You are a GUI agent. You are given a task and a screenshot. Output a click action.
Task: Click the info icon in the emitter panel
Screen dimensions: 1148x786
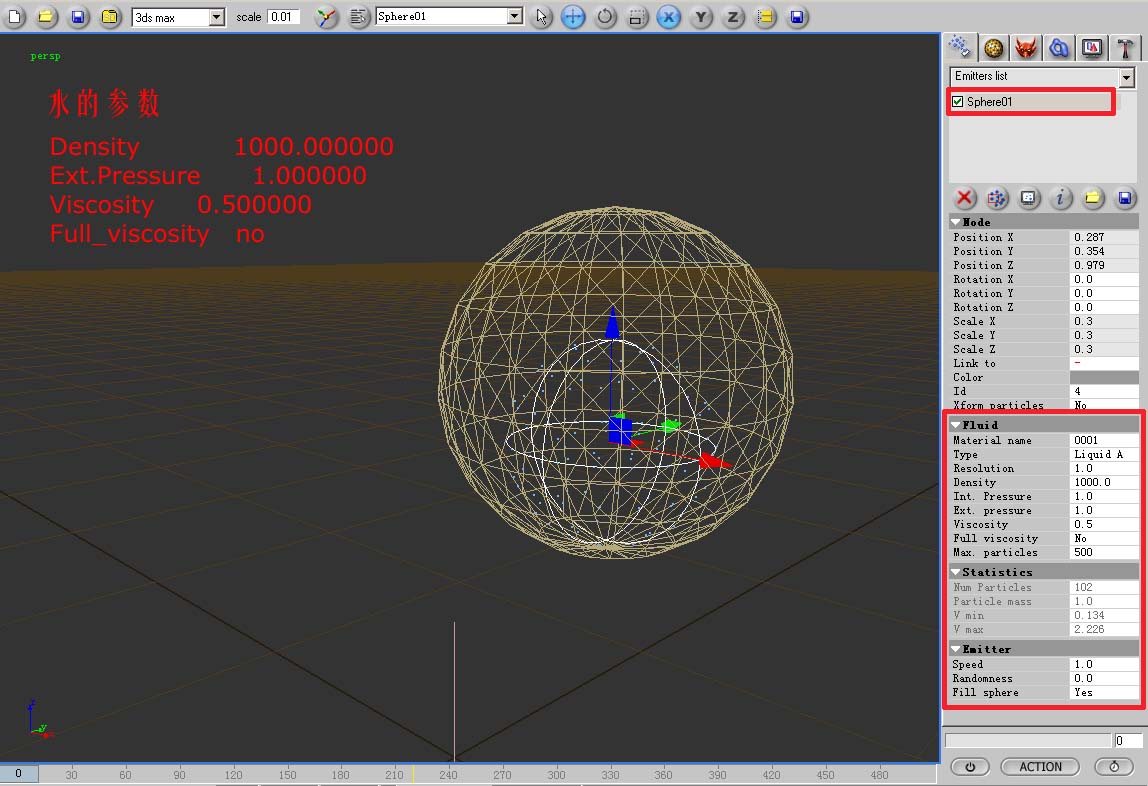point(1060,198)
